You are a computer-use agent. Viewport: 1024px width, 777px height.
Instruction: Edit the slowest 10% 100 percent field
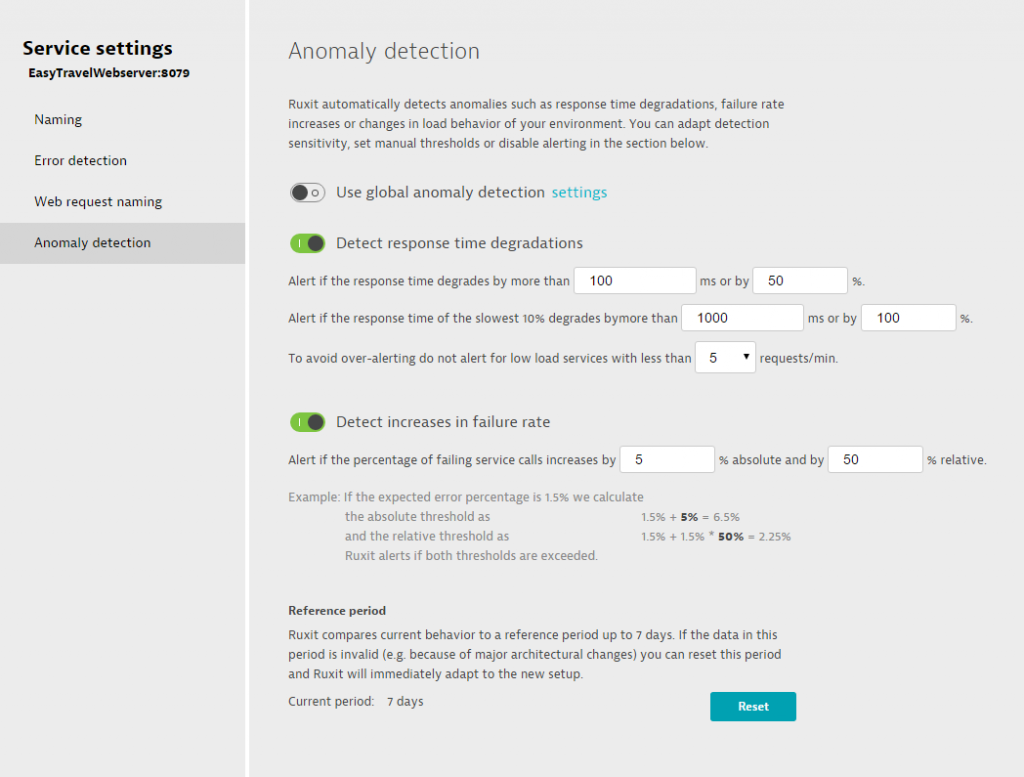[908, 318]
